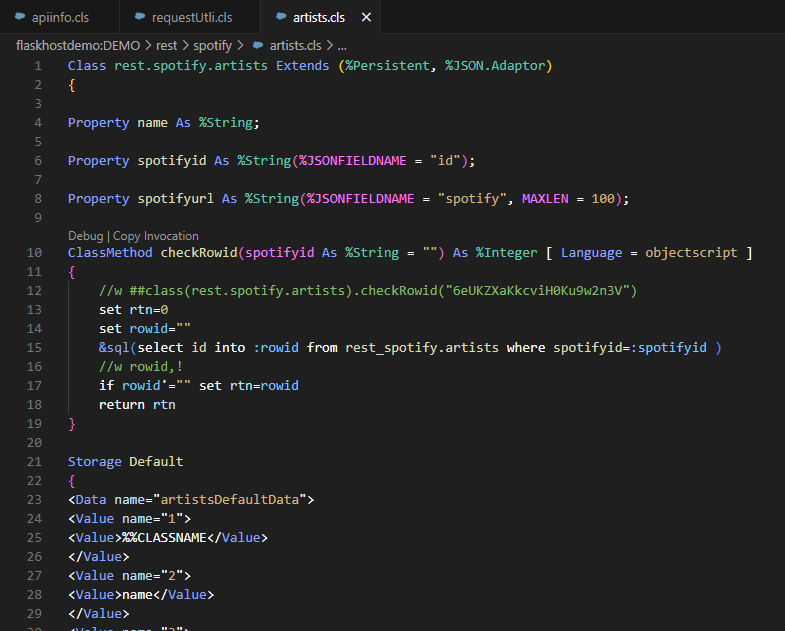Click on 'checkRowid' method name on line 10
This screenshot has width=785, height=631.
click(x=199, y=252)
